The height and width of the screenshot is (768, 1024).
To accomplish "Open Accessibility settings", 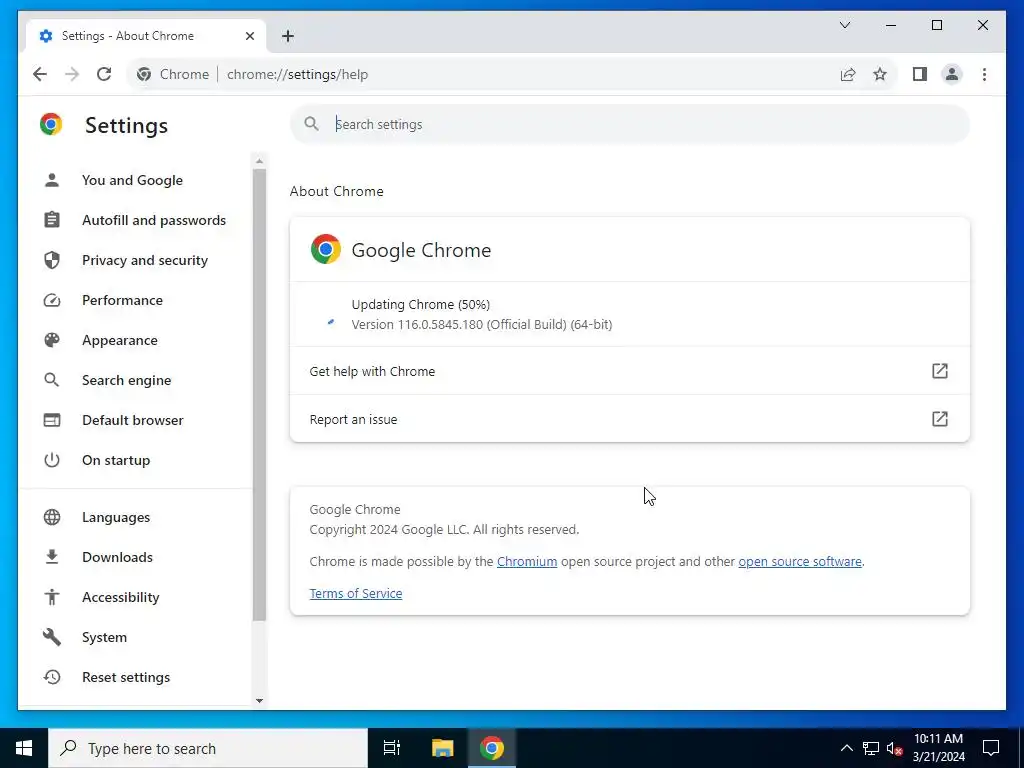I will (120, 597).
